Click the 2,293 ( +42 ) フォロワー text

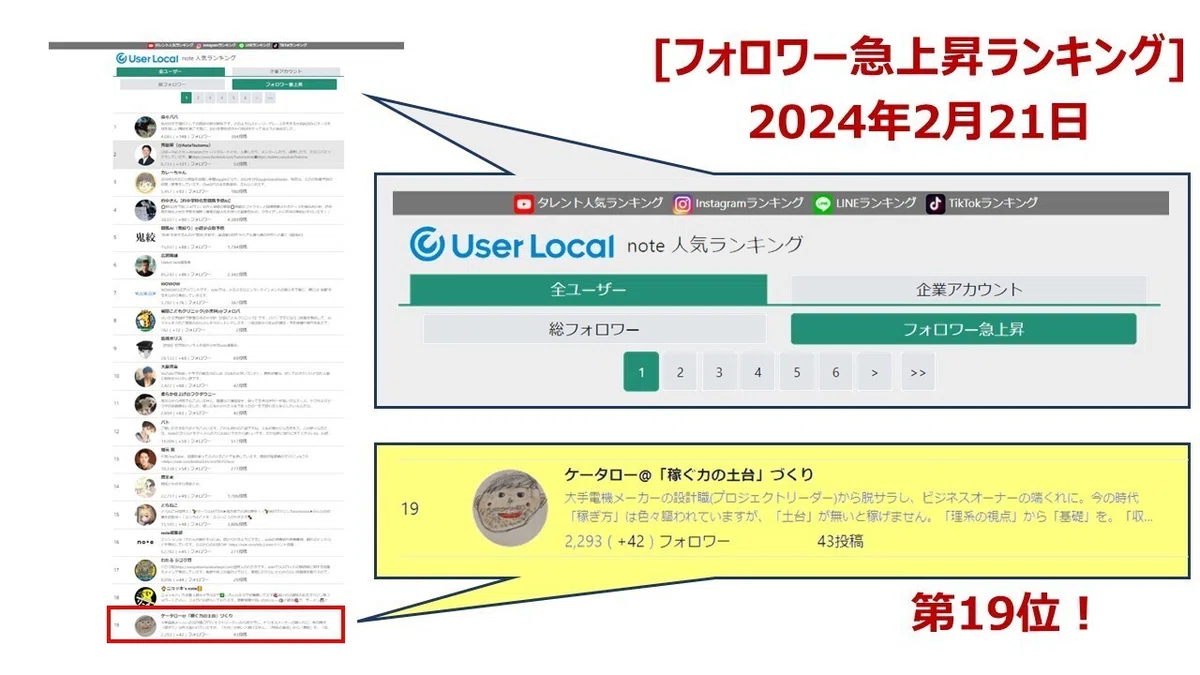coord(647,541)
